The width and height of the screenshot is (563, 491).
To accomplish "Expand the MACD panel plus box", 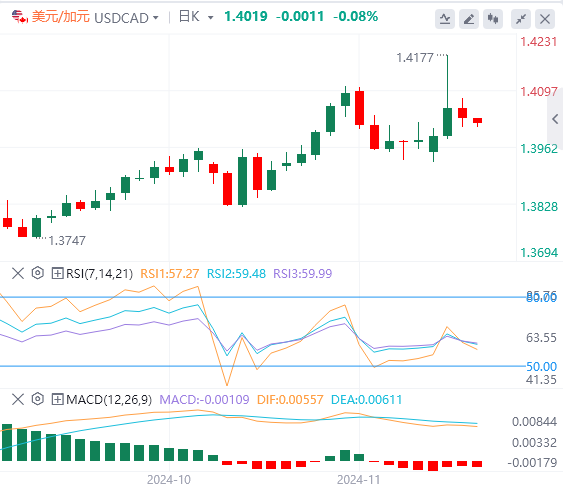I will click(x=57, y=399).
